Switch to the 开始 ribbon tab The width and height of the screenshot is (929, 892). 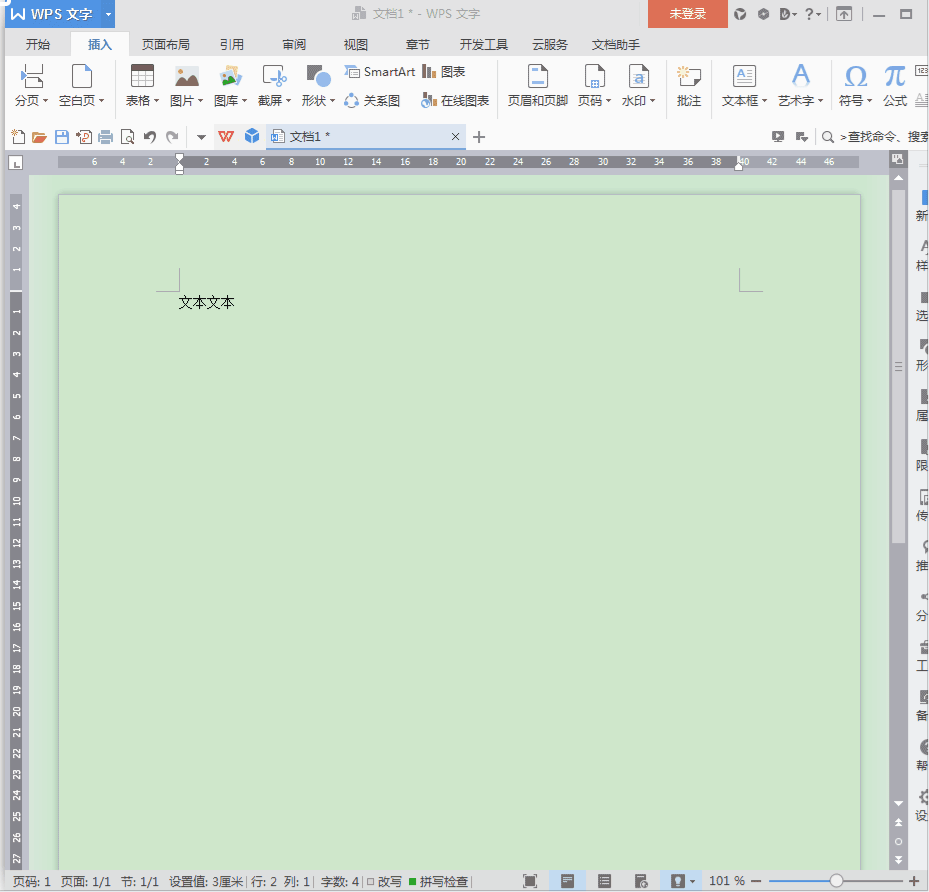[37, 44]
